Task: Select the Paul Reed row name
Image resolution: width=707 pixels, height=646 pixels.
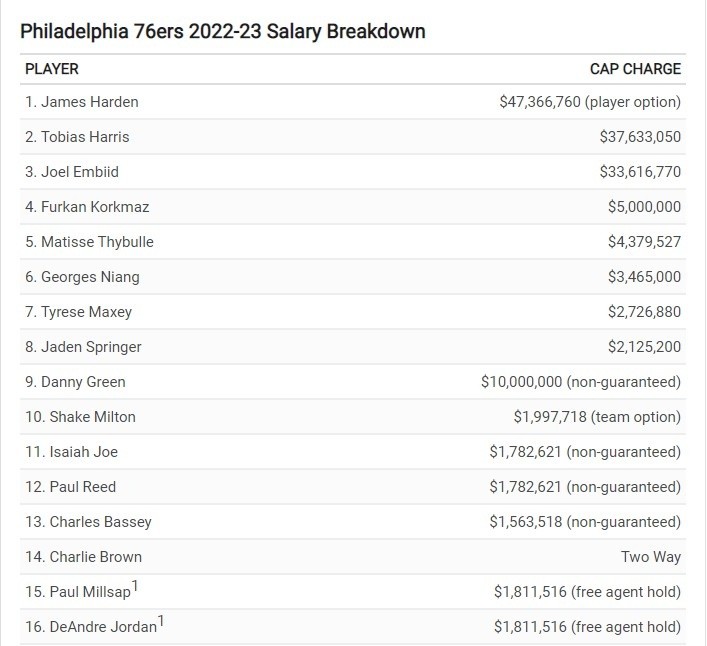Action: click(x=71, y=487)
